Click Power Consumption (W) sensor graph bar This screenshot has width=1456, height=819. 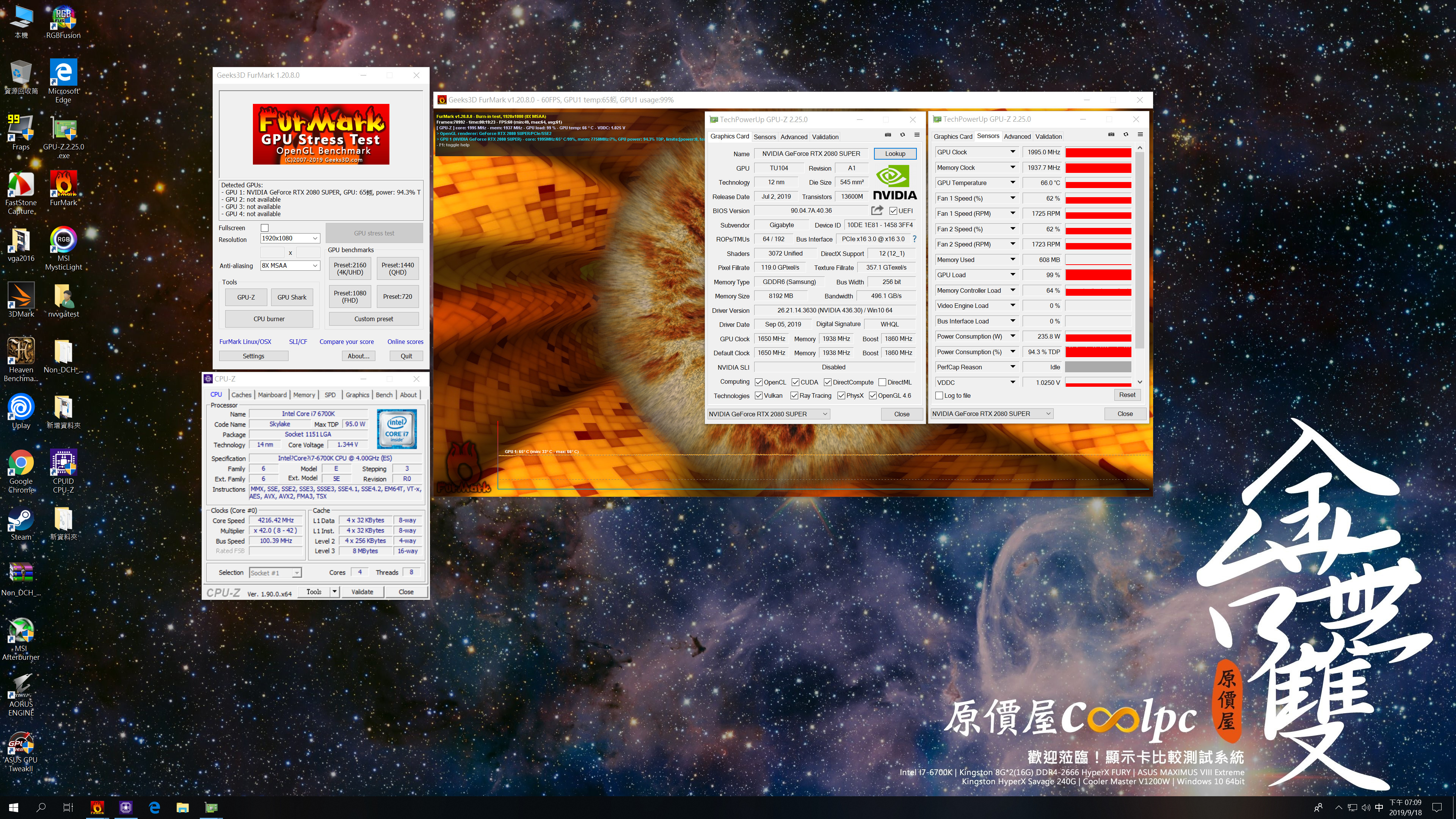click(x=1098, y=337)
